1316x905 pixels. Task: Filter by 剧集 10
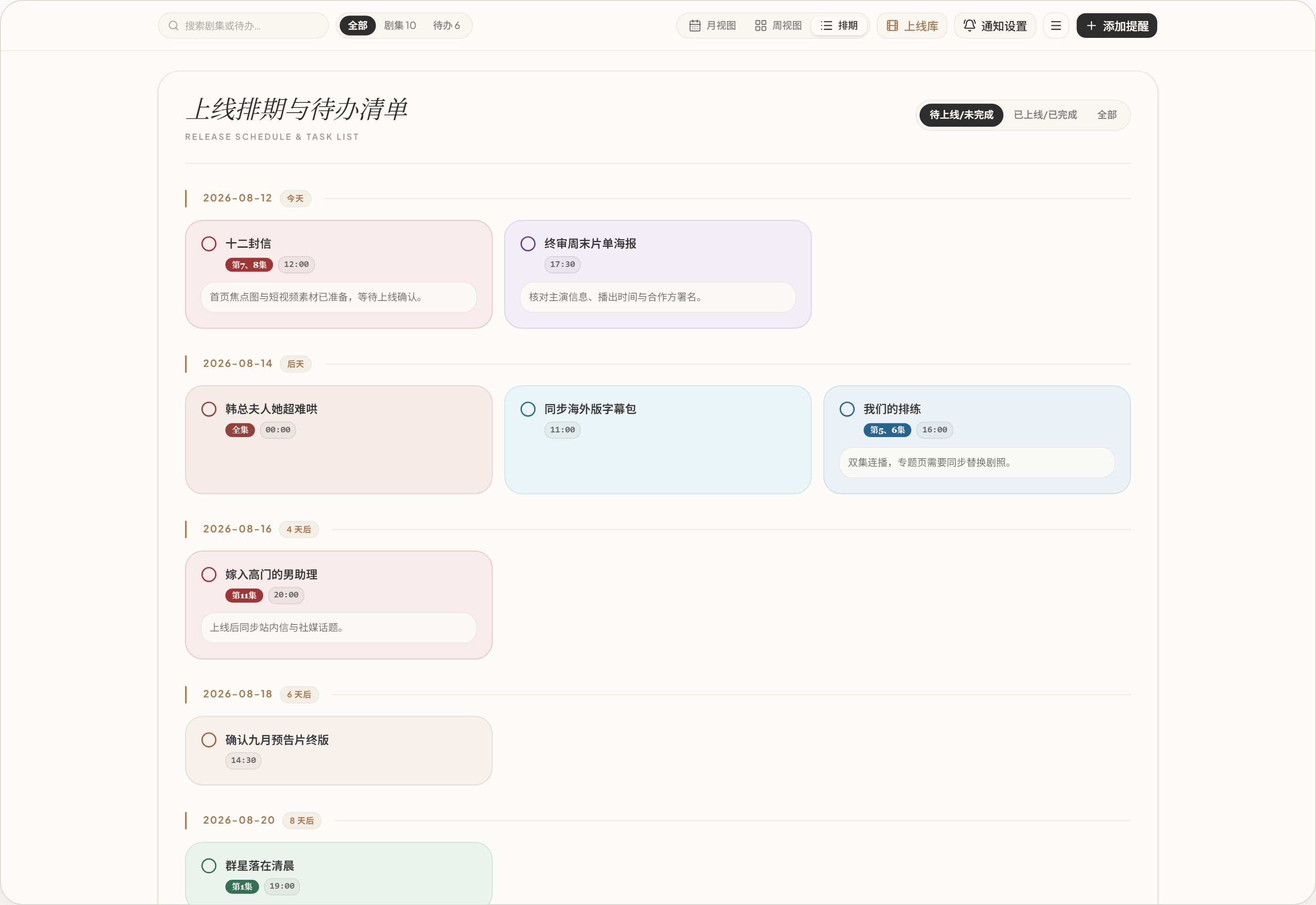tap(400, 26)
